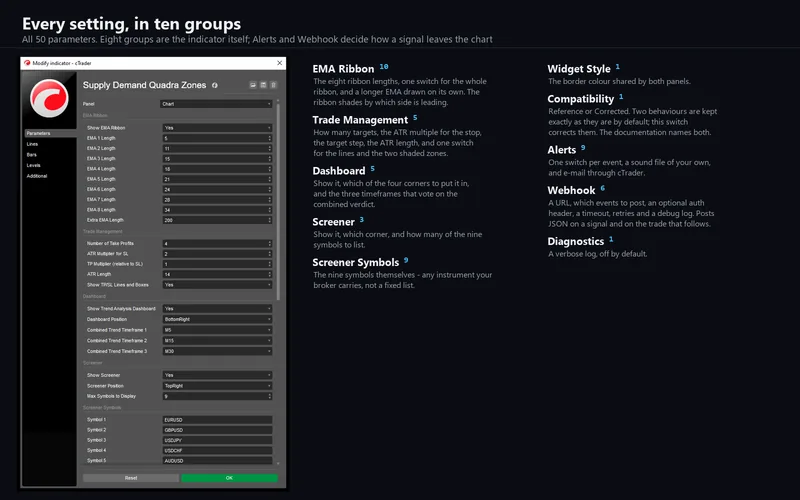The width and height of the screenshot is (800, 500).
Task: Click the Trade Management heading
Action: coord(360,120)
